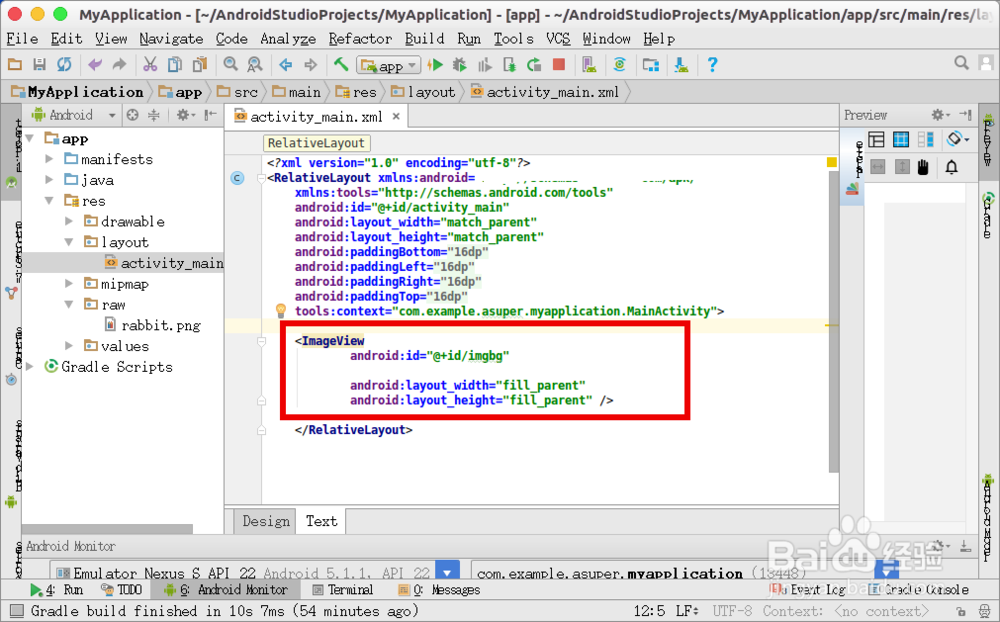This screenshot has height=622, width=1000.
Task: Open Terminal tool window button
Action: [343, 590]
